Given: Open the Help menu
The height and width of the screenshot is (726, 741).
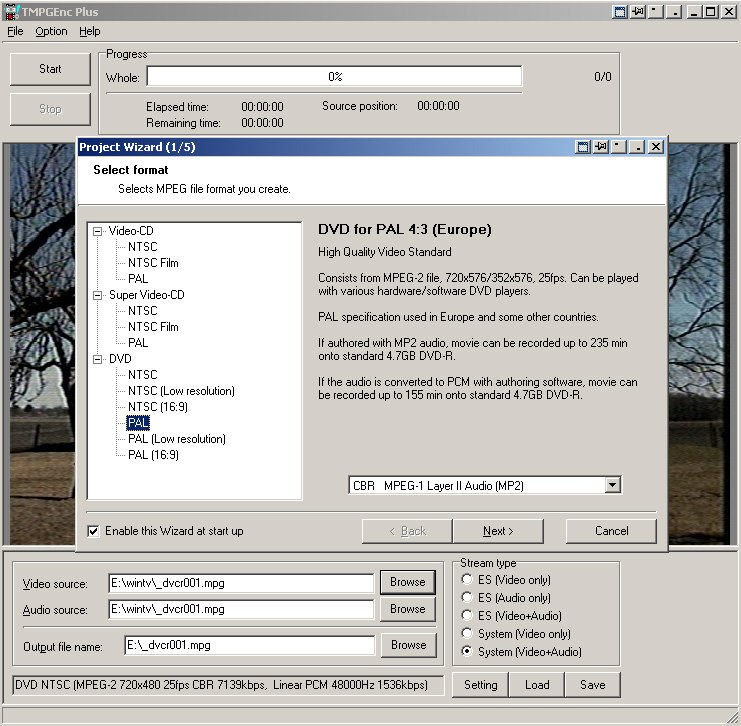Looking at the screenshot, I should [x=90, y=31].
